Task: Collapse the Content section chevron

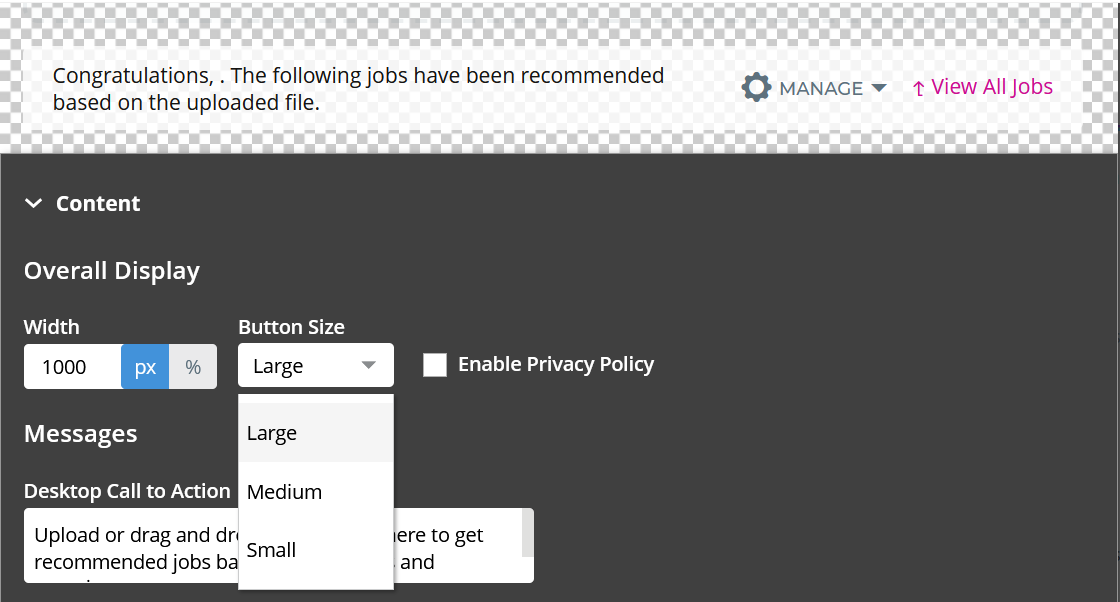Action: click(34, 204)
